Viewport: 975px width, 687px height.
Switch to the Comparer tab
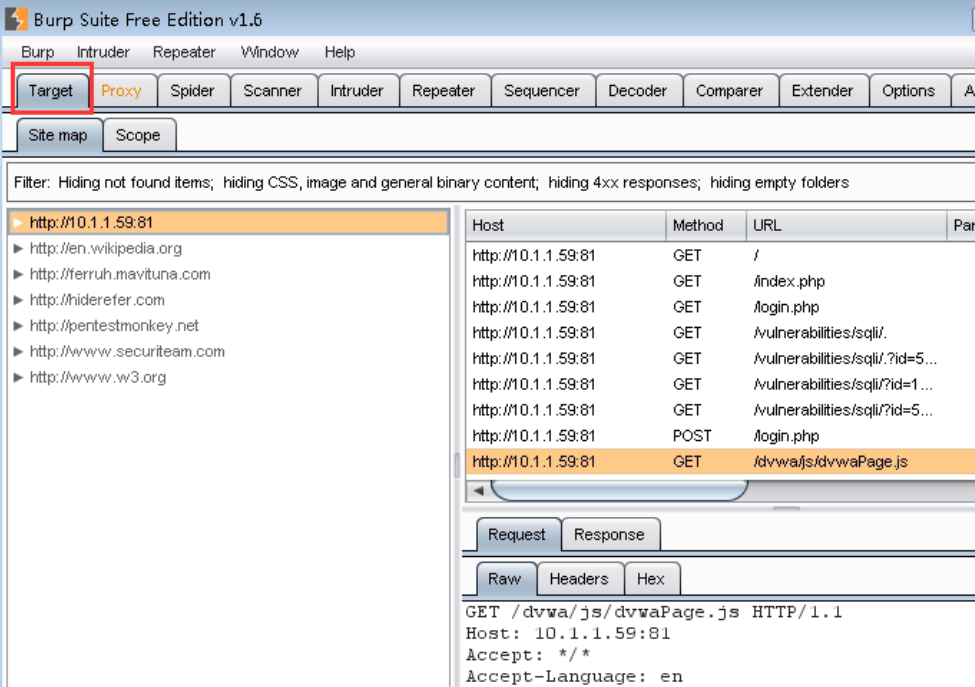[x=729, y=91]
